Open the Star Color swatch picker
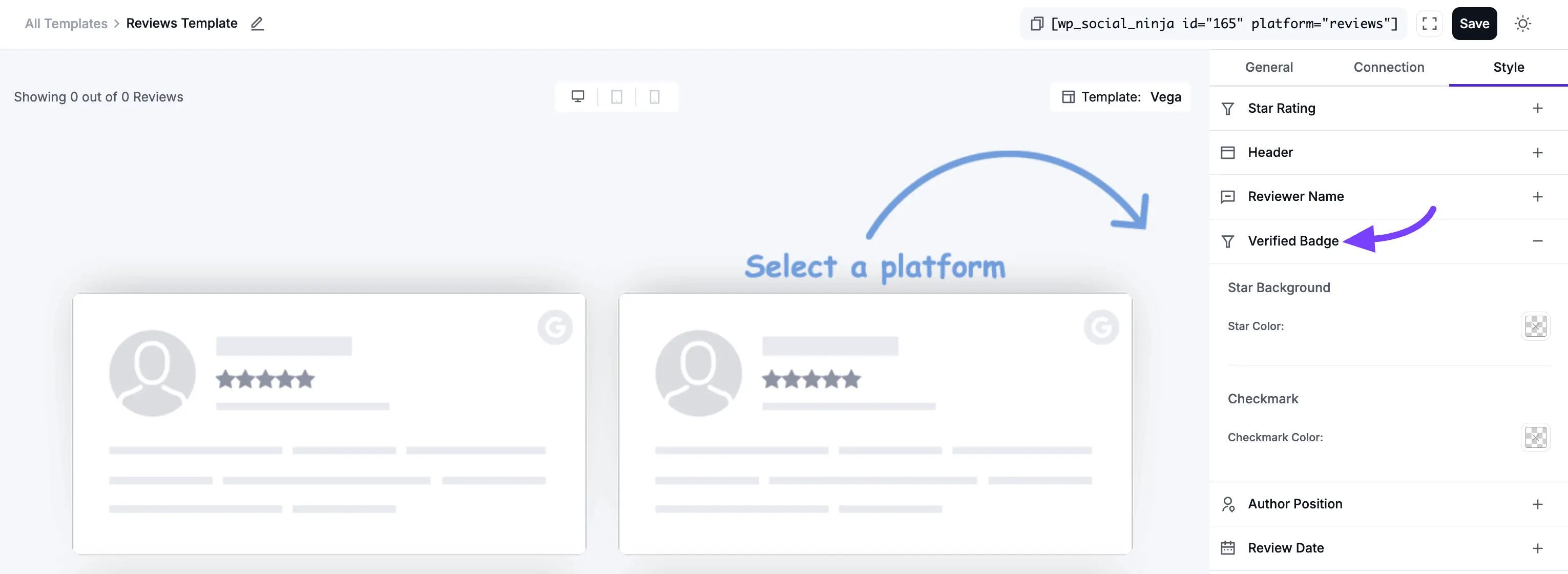Screen dimensions: 1568x574 [1536, 326]
